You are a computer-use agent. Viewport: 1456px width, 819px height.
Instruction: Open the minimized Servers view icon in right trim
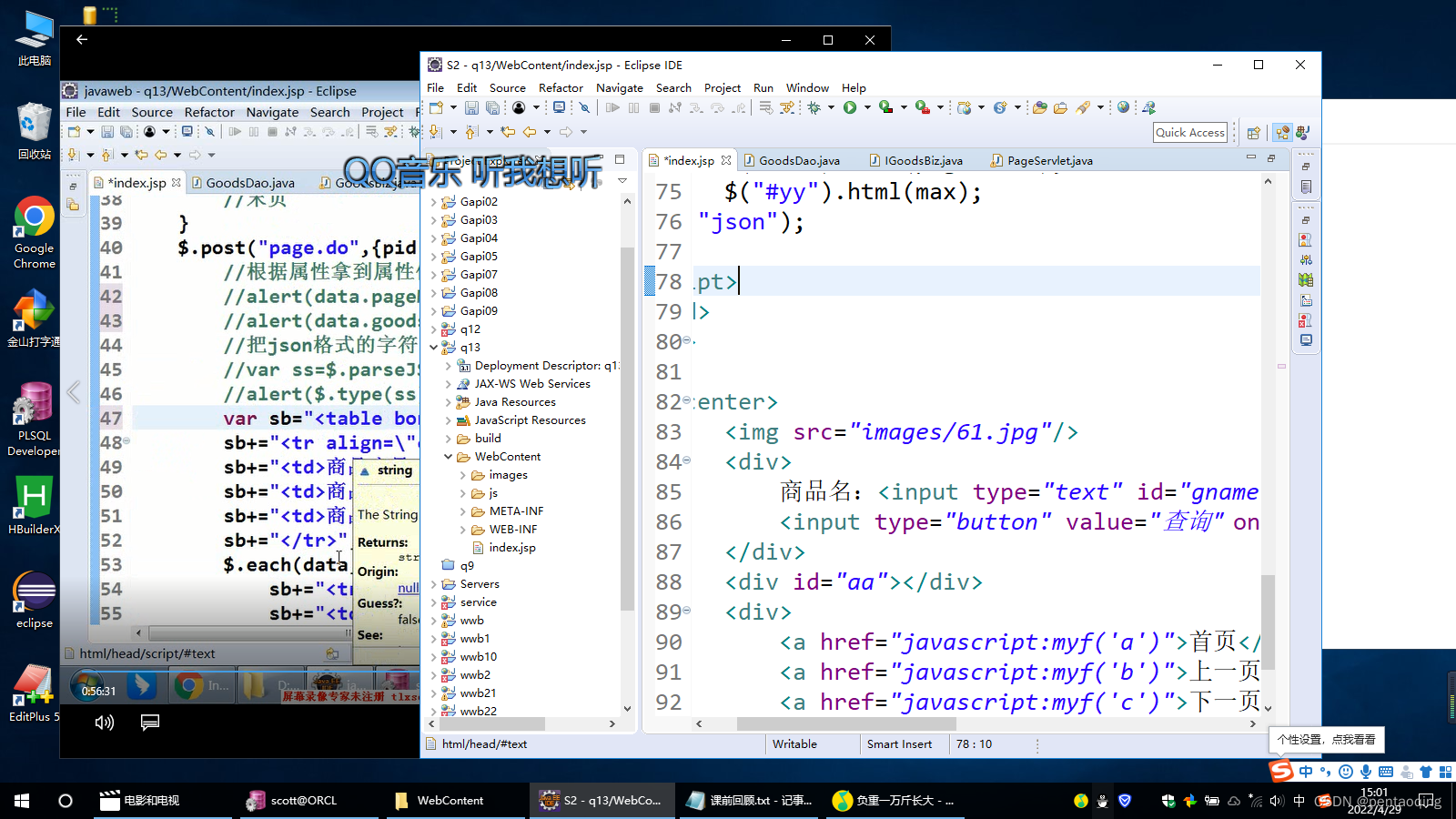click(1306, 280)
